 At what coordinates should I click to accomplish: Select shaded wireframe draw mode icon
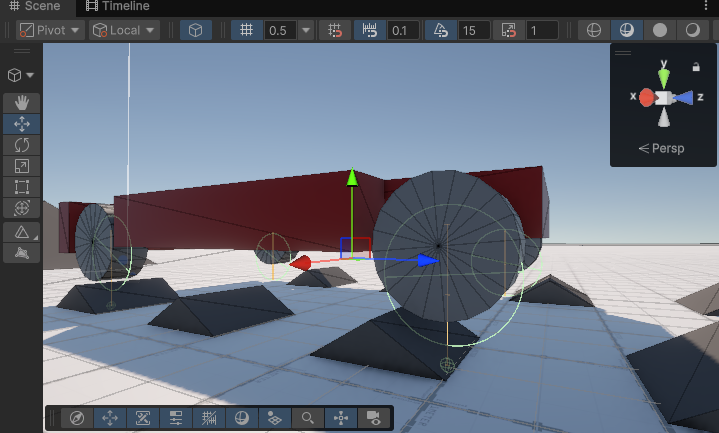coord(627,30)
